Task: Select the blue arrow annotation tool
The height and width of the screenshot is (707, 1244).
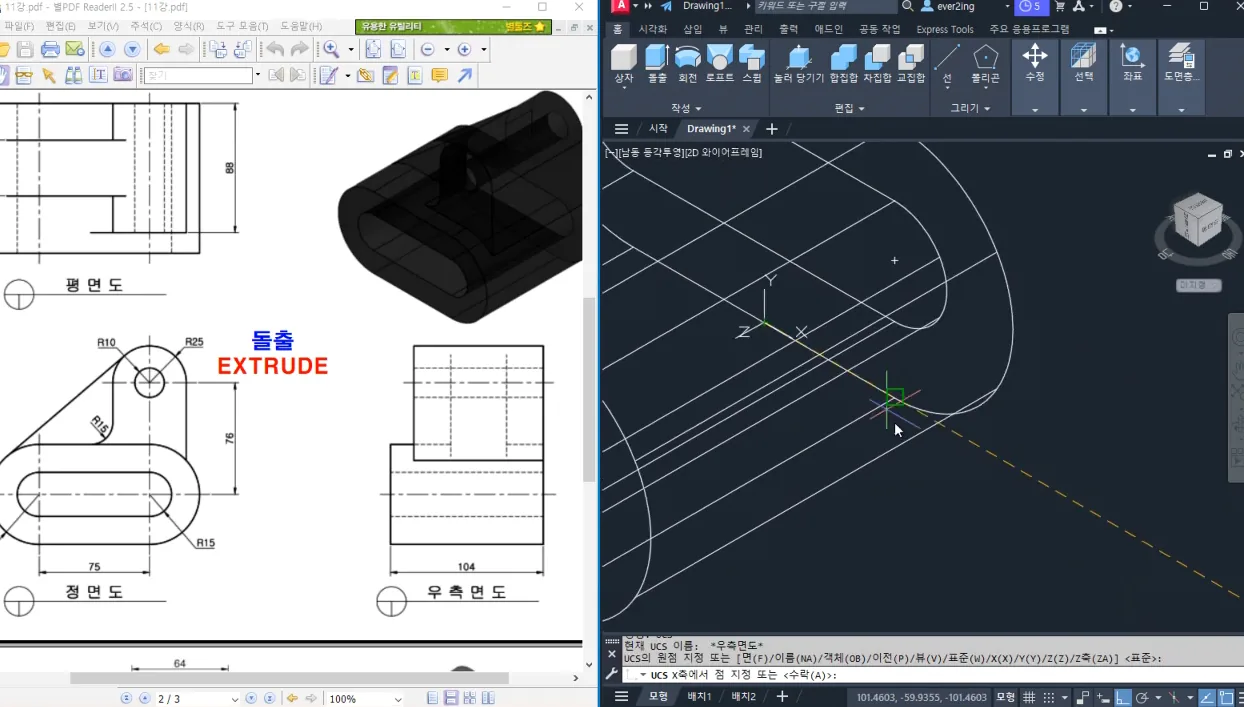Action: tap(465, 75)
